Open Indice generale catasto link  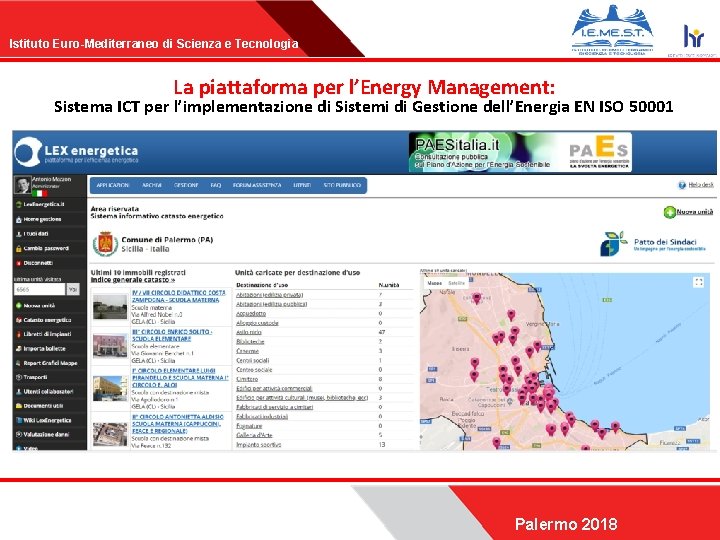coord(133,280)
